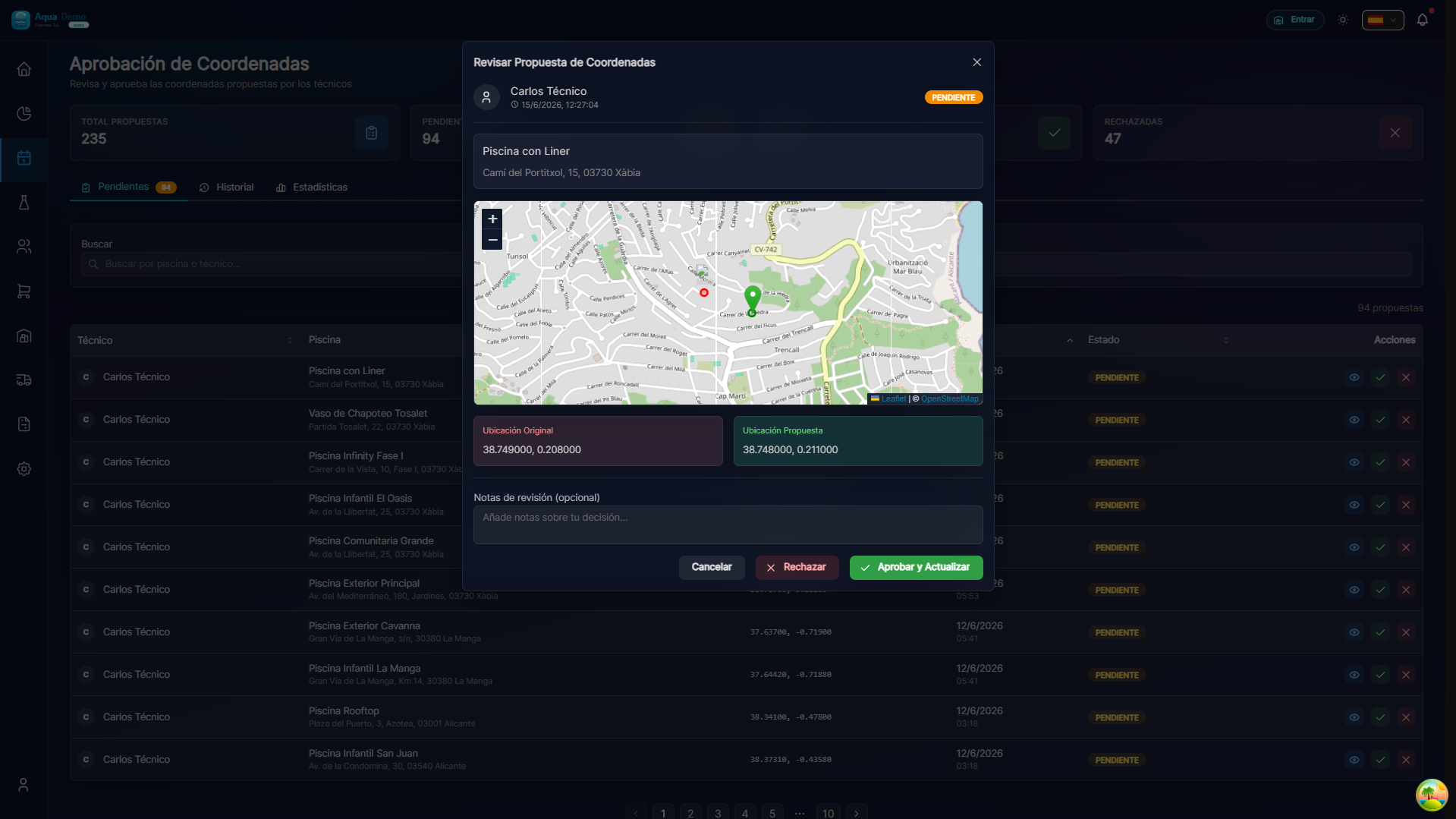View proposal for Piscina Comunitaria Grande
Viewport: 1456px width, 819px height.
point(1354,547)
